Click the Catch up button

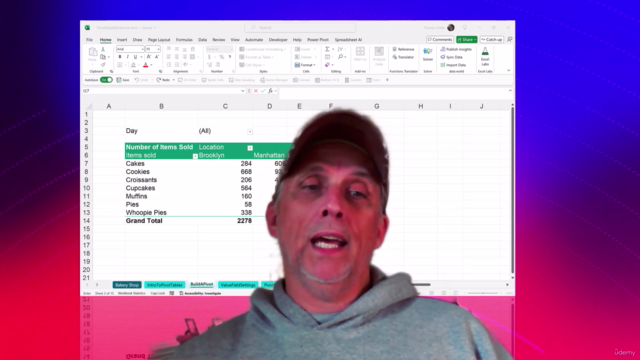(491, 40)
